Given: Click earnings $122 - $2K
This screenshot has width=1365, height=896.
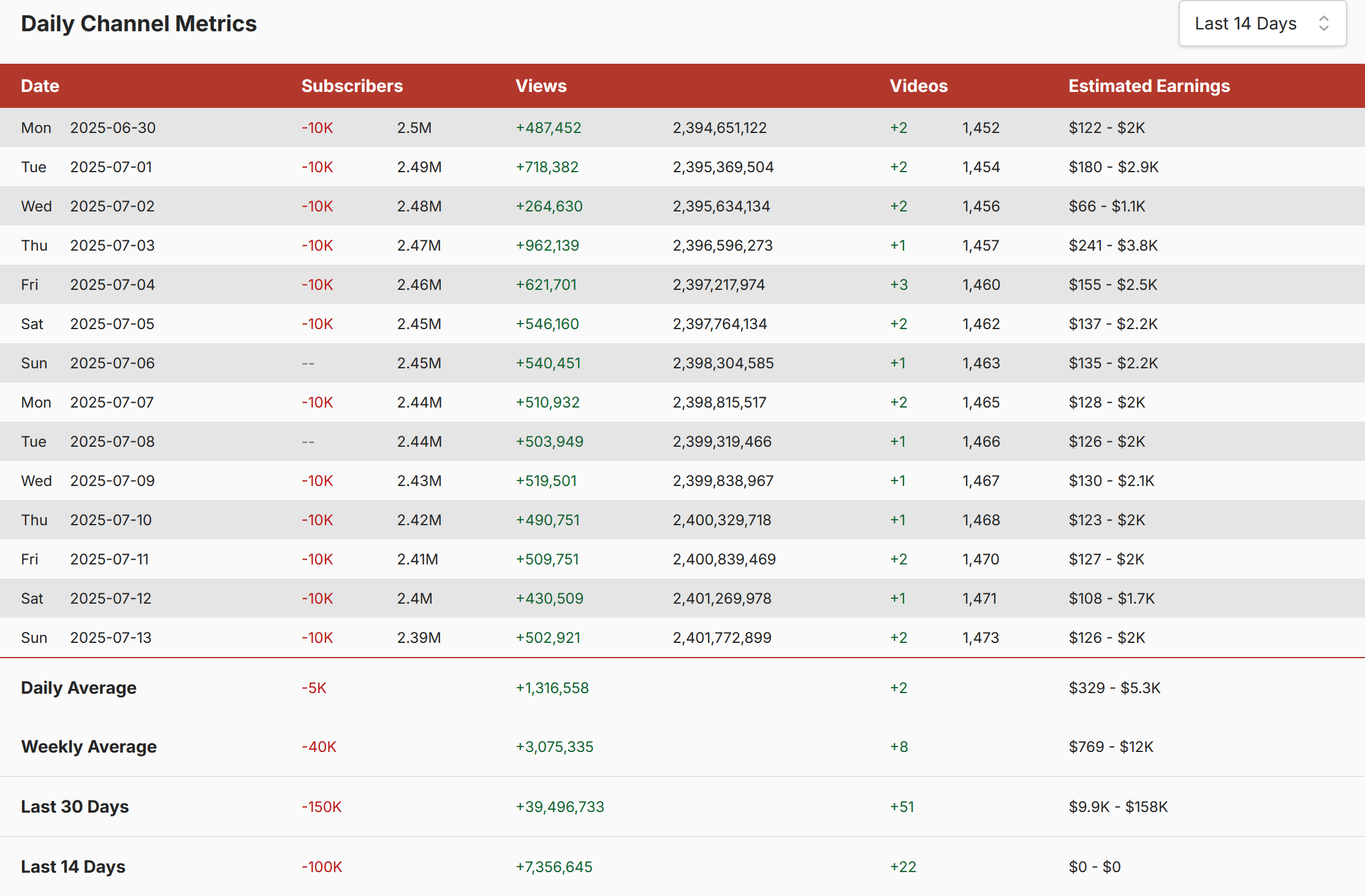Looking at the screenshot, I should point(1107,127).
